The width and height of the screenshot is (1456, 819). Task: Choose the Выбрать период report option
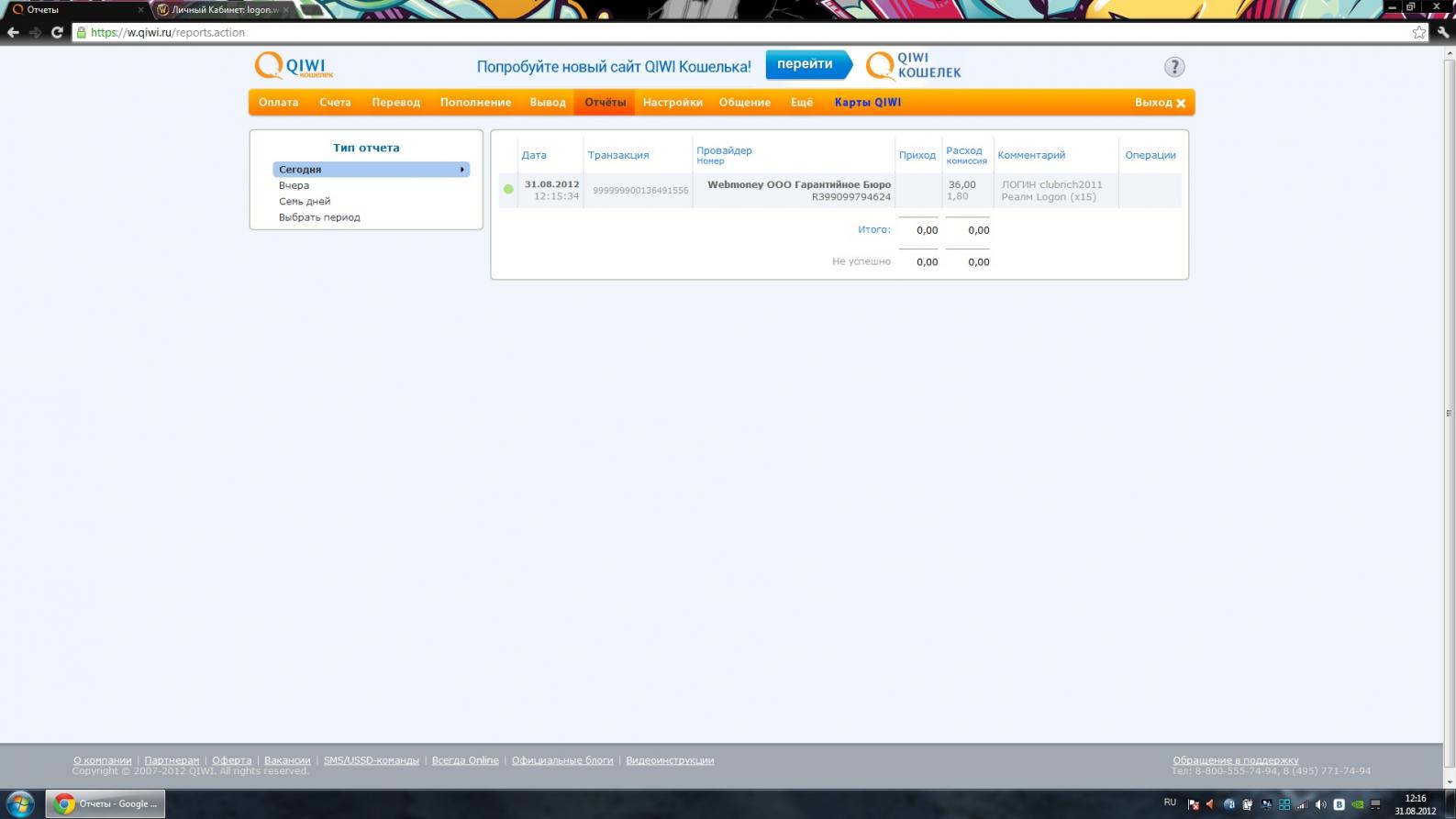click(x=319, y=217)
